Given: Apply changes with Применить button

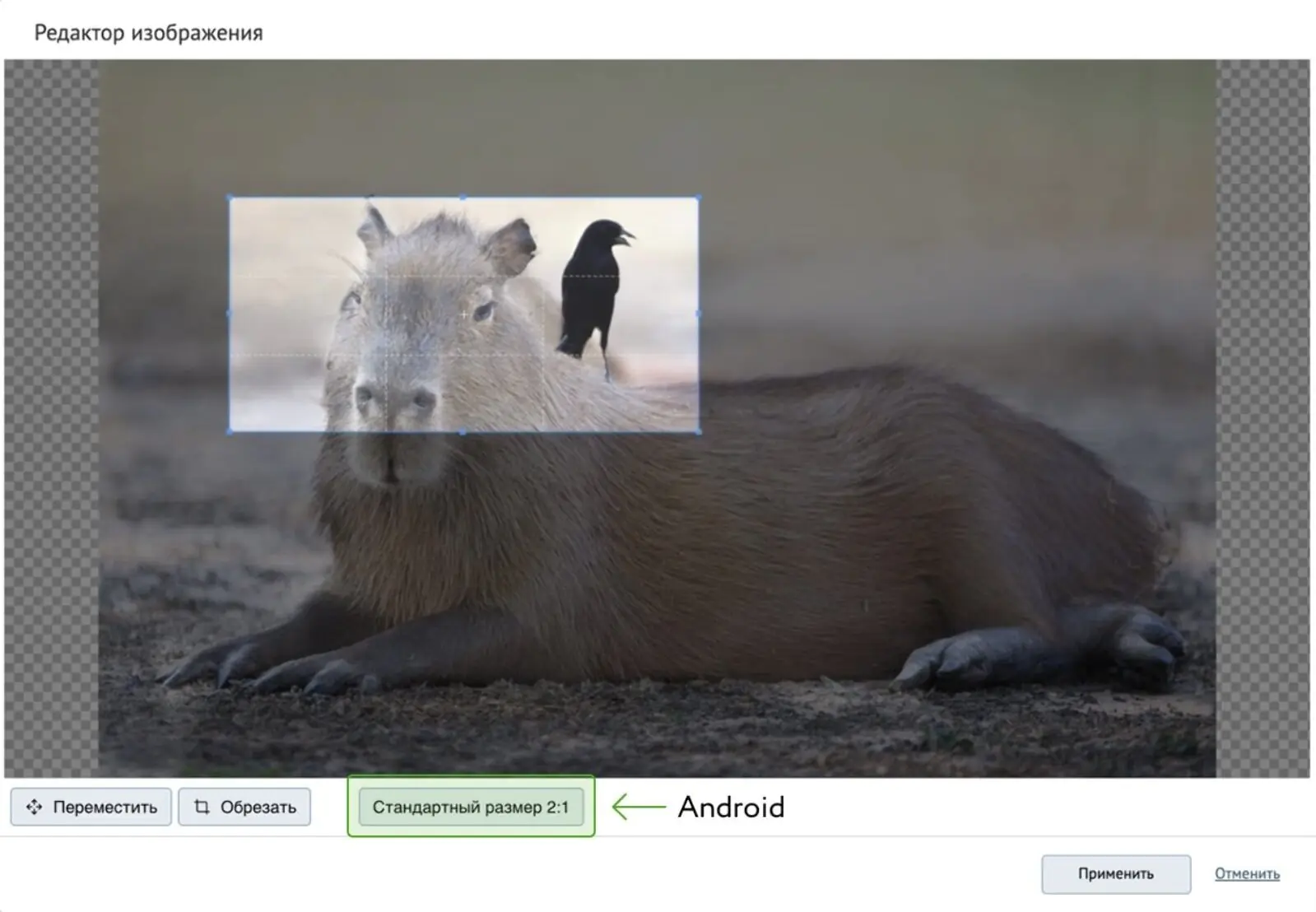Looking at the screenshot, I should click(1116, 874).
